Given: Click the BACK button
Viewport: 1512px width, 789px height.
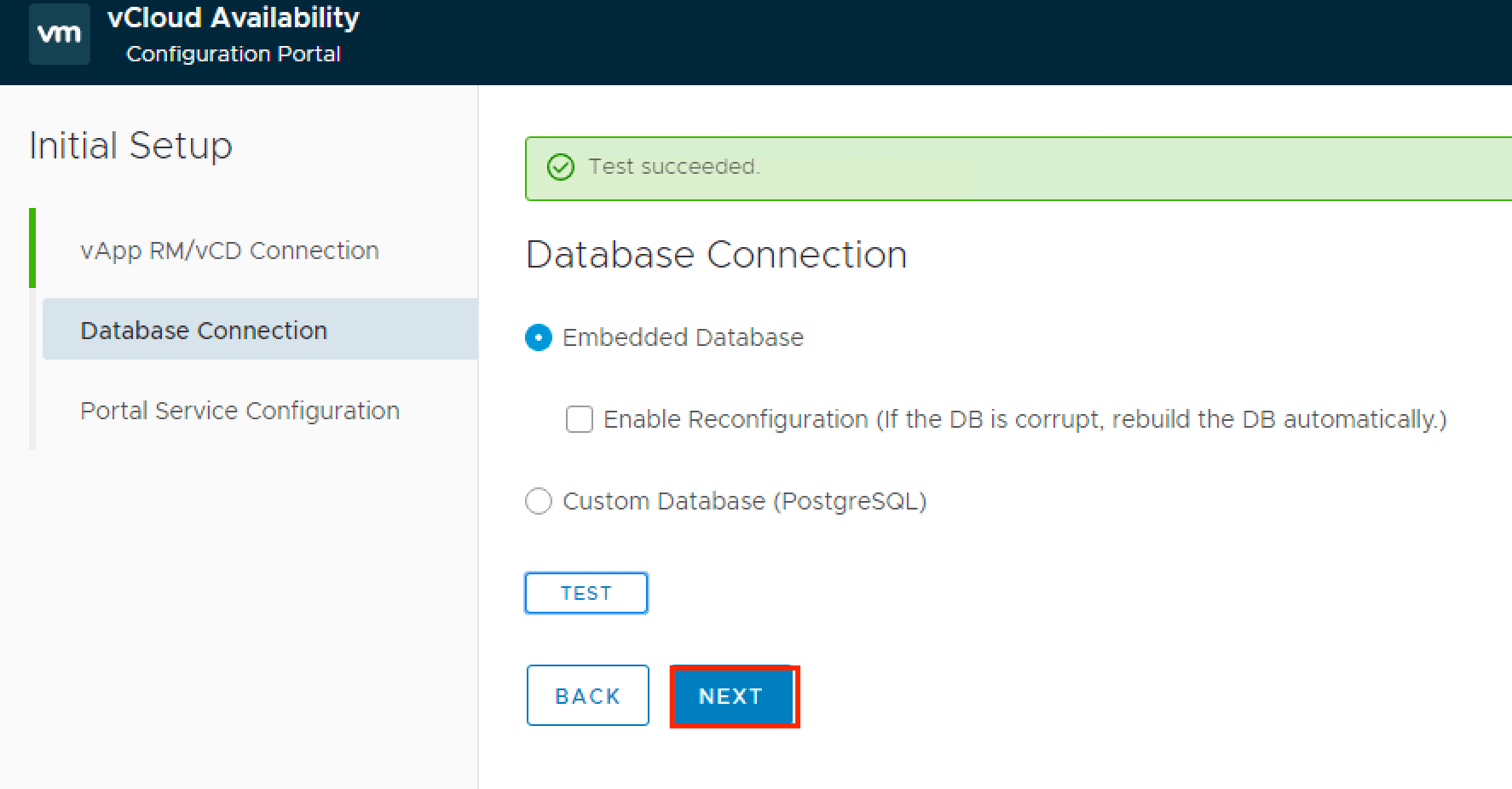Looking at the screenshot, I should 587,696.
